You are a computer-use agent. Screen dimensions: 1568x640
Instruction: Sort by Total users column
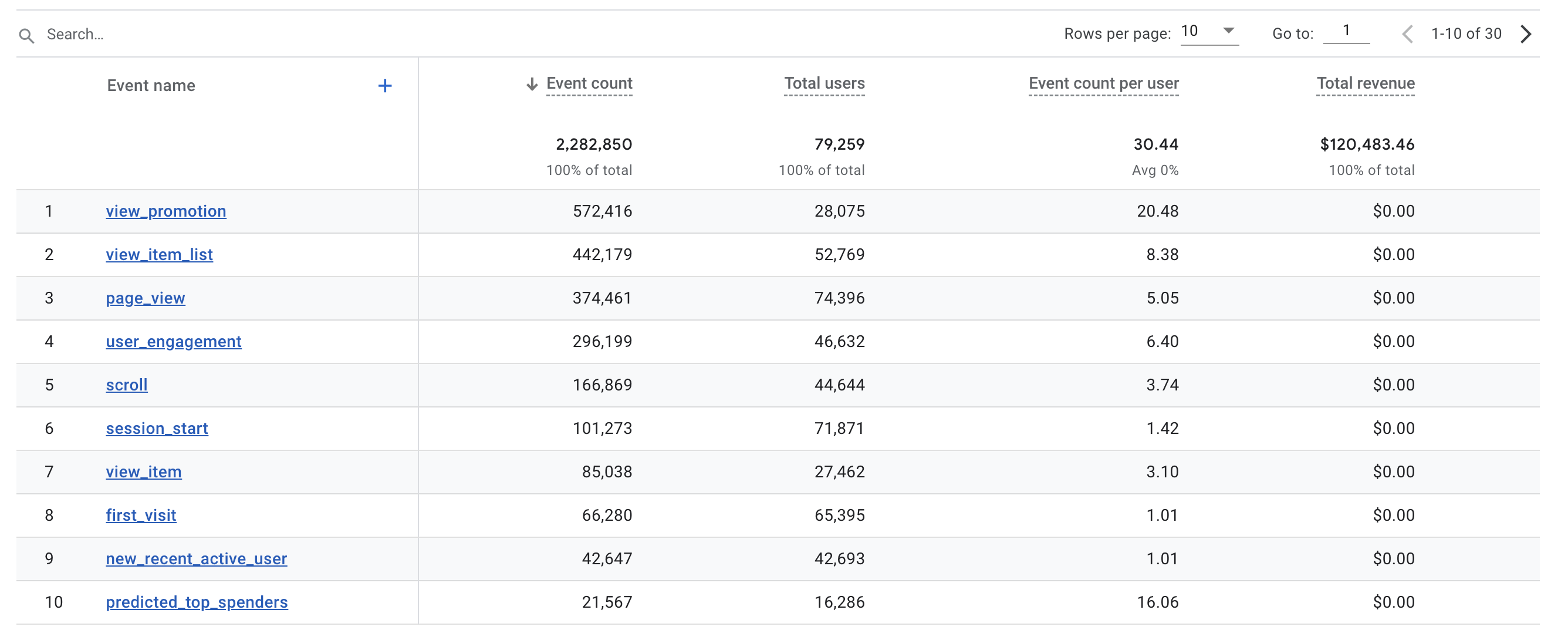tap(824, 83)
